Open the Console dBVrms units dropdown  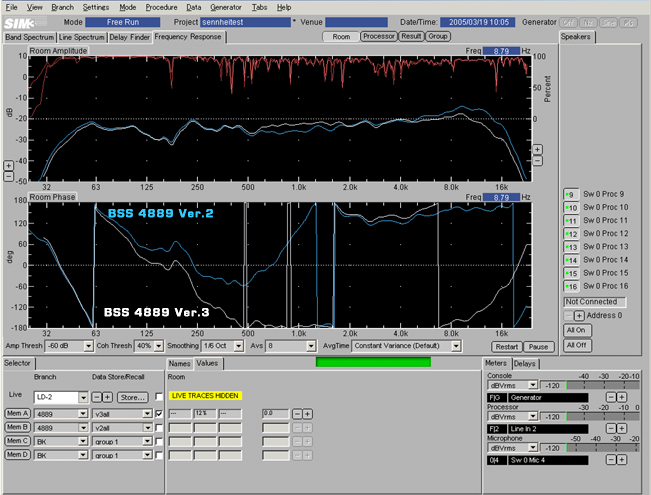[533, 385]
